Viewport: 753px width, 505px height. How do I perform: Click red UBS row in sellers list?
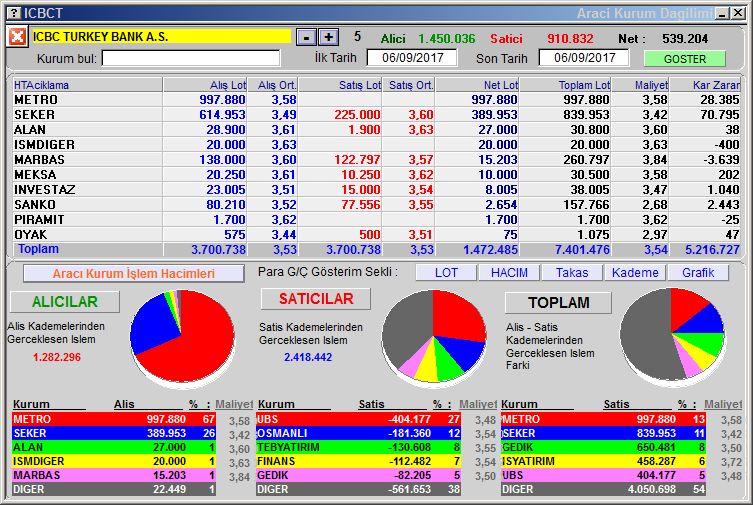(358, 419)
